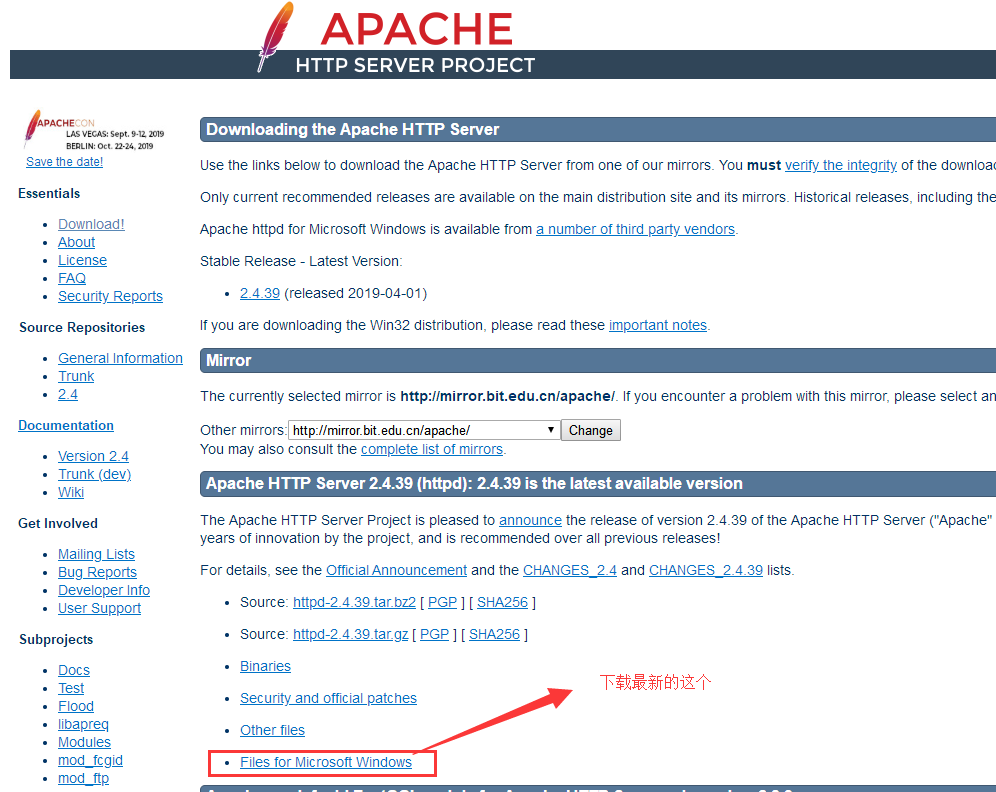Image resolution: width=996 pixels, height=792 pixels.
Task: Open Trunk under Source Repositories
Action: coord(76,376)
